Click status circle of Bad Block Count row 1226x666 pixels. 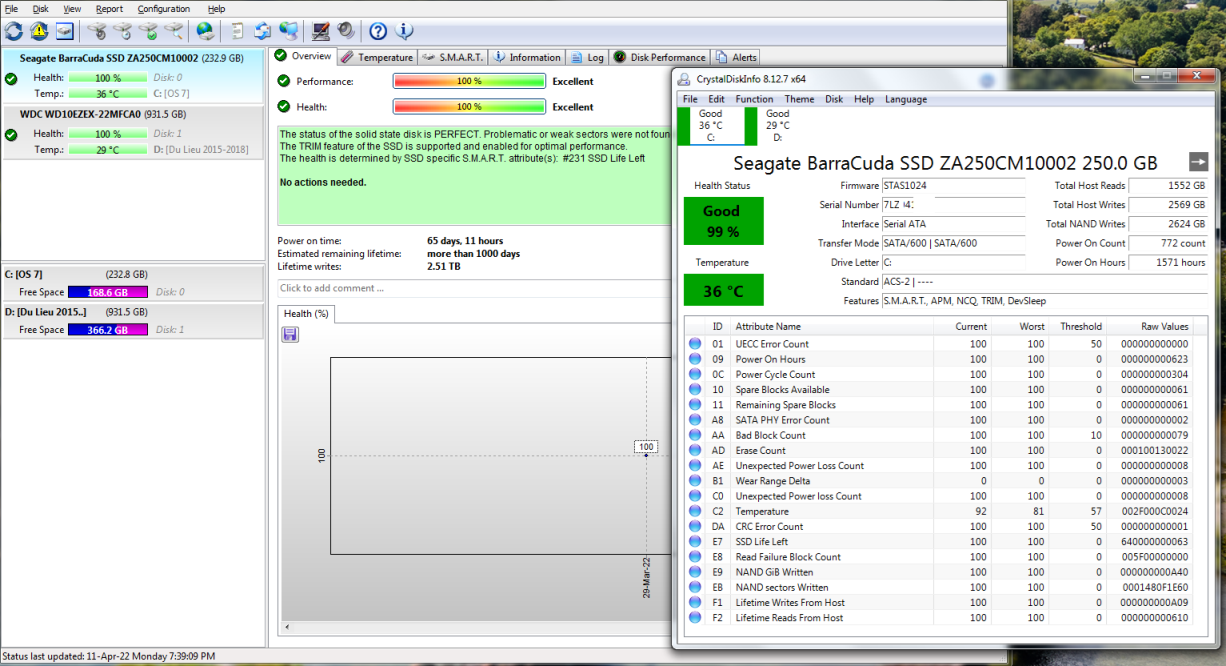694,435
